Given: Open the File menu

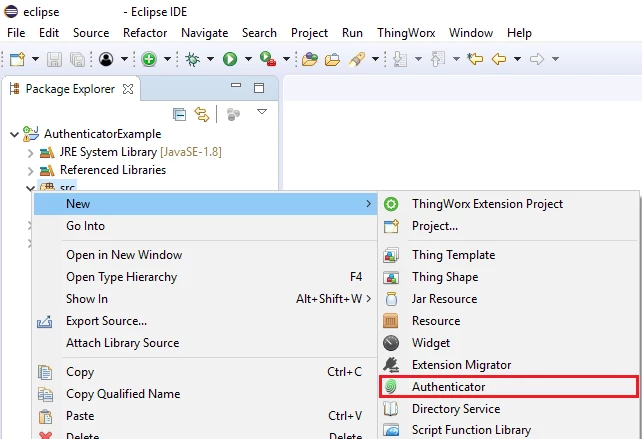Looking at the screenshot, I should 16,33.
